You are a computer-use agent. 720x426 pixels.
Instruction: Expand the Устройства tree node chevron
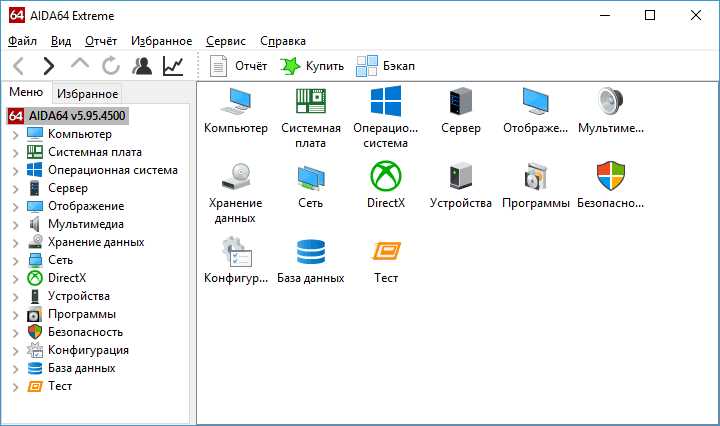(15, 297)
